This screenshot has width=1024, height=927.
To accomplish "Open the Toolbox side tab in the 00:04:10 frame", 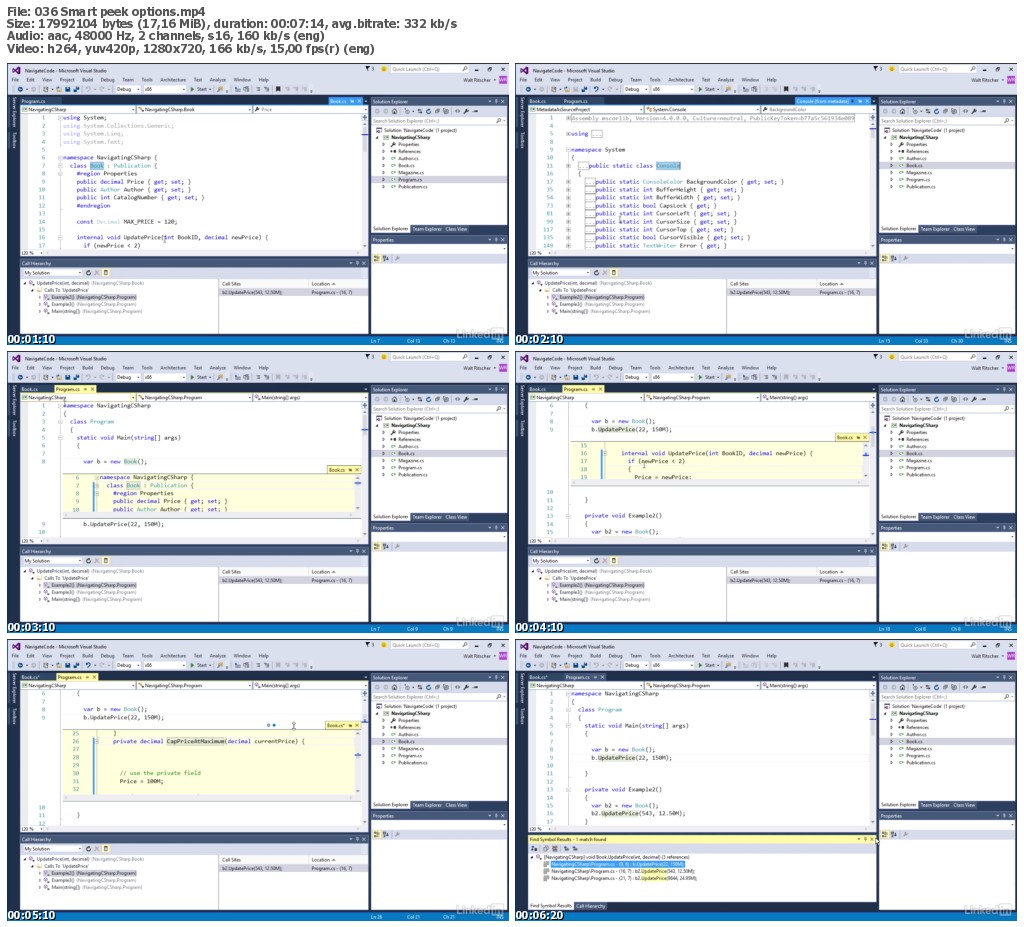I will pyautogui.click(x=521, y=429).
